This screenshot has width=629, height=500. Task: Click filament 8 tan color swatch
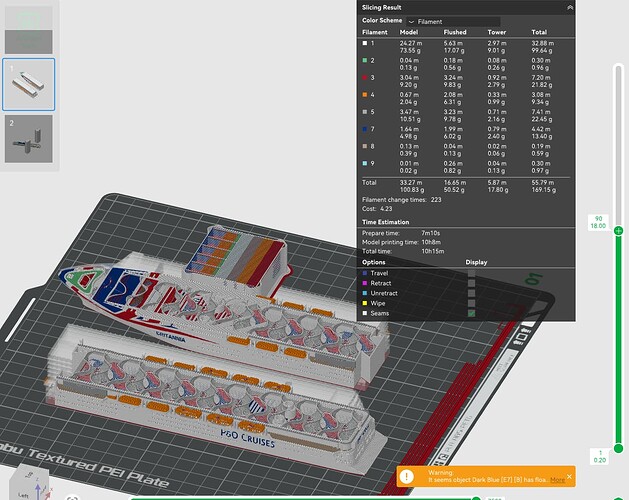pyautogui.click(x=365, y=146)
